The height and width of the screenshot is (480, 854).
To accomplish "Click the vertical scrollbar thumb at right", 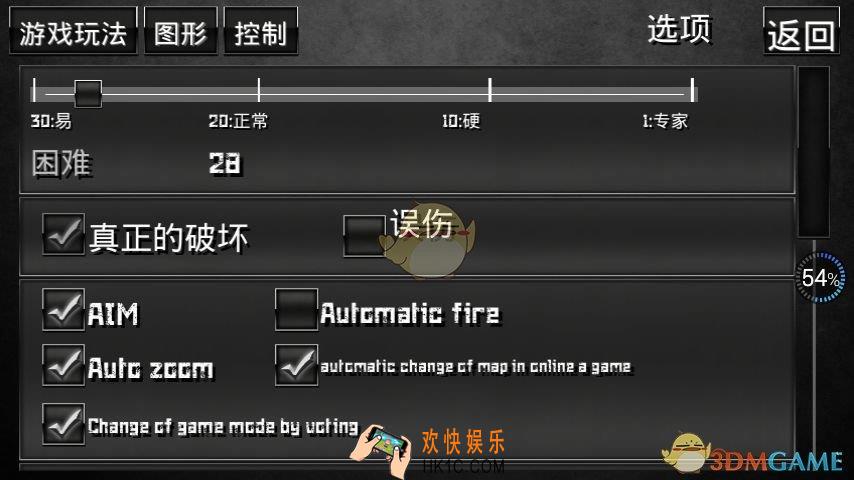I will point(814,153).
